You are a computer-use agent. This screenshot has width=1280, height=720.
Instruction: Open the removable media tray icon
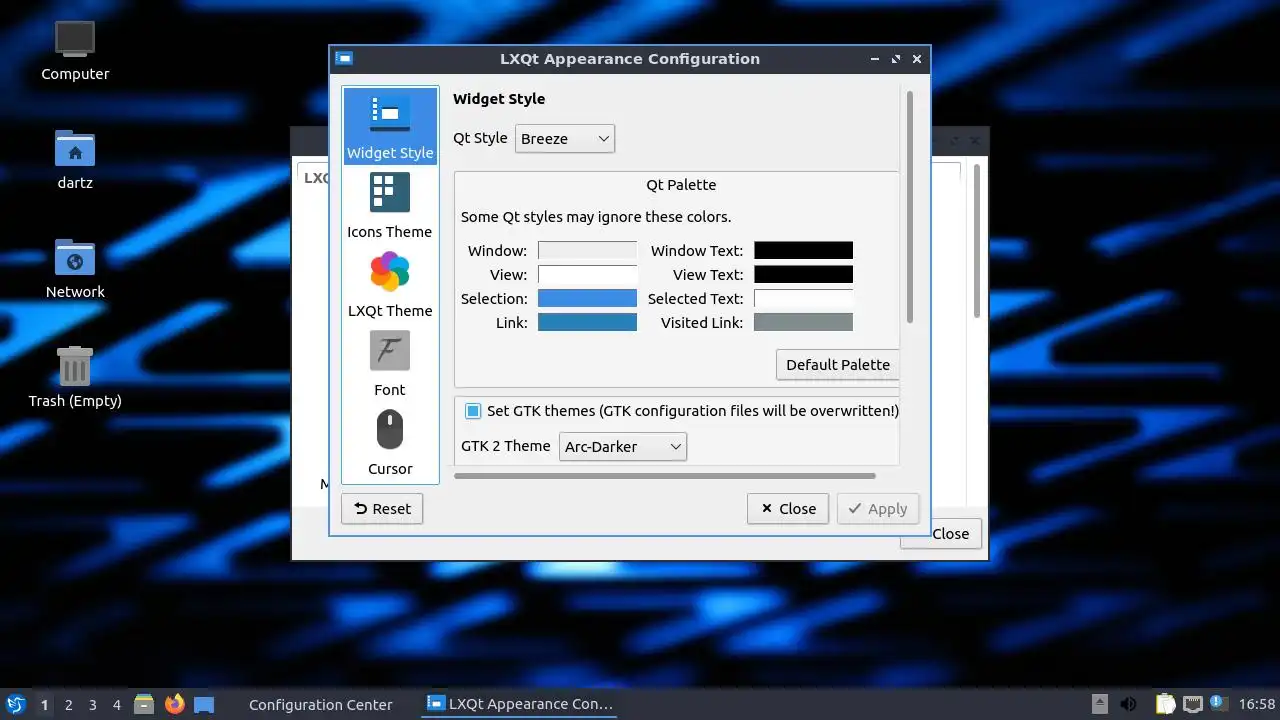(1099, 704)
